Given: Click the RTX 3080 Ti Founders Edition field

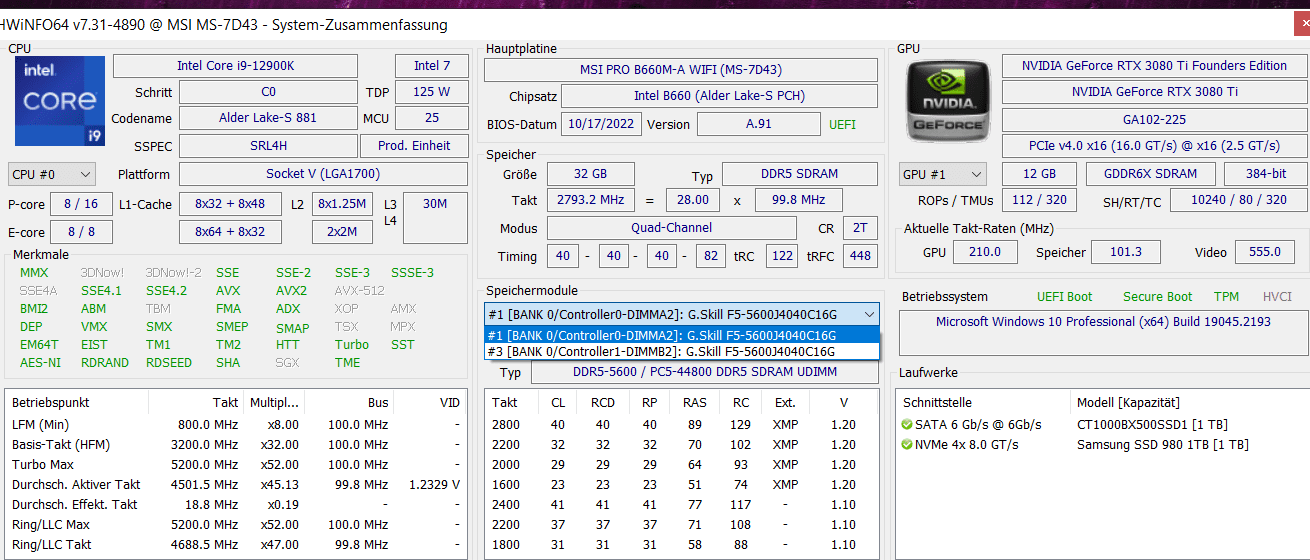Looking at the screenshot, I should click(x=1153, y=66).
